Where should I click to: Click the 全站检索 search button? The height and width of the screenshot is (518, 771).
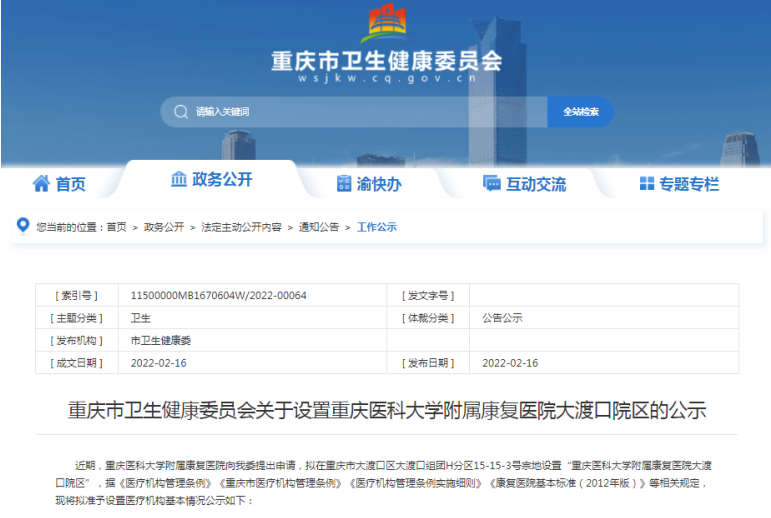click(x=580, y=112)
